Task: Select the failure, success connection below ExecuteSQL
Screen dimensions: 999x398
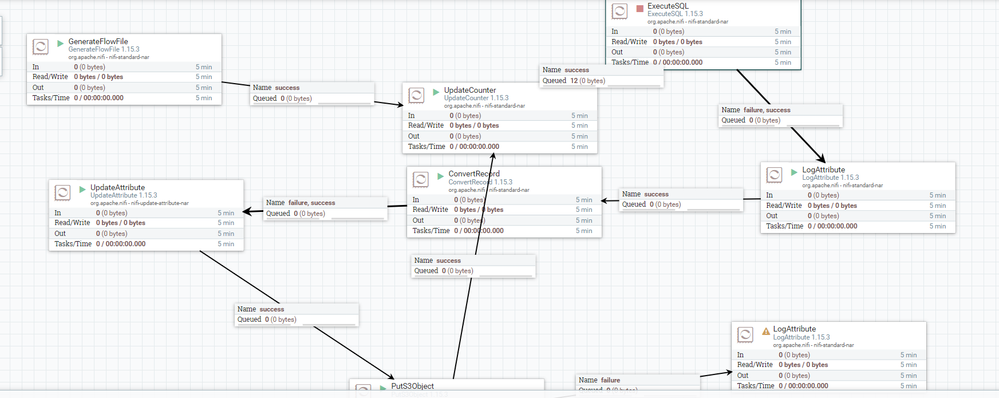Action: pyautogui.click(x=781, y=115)
